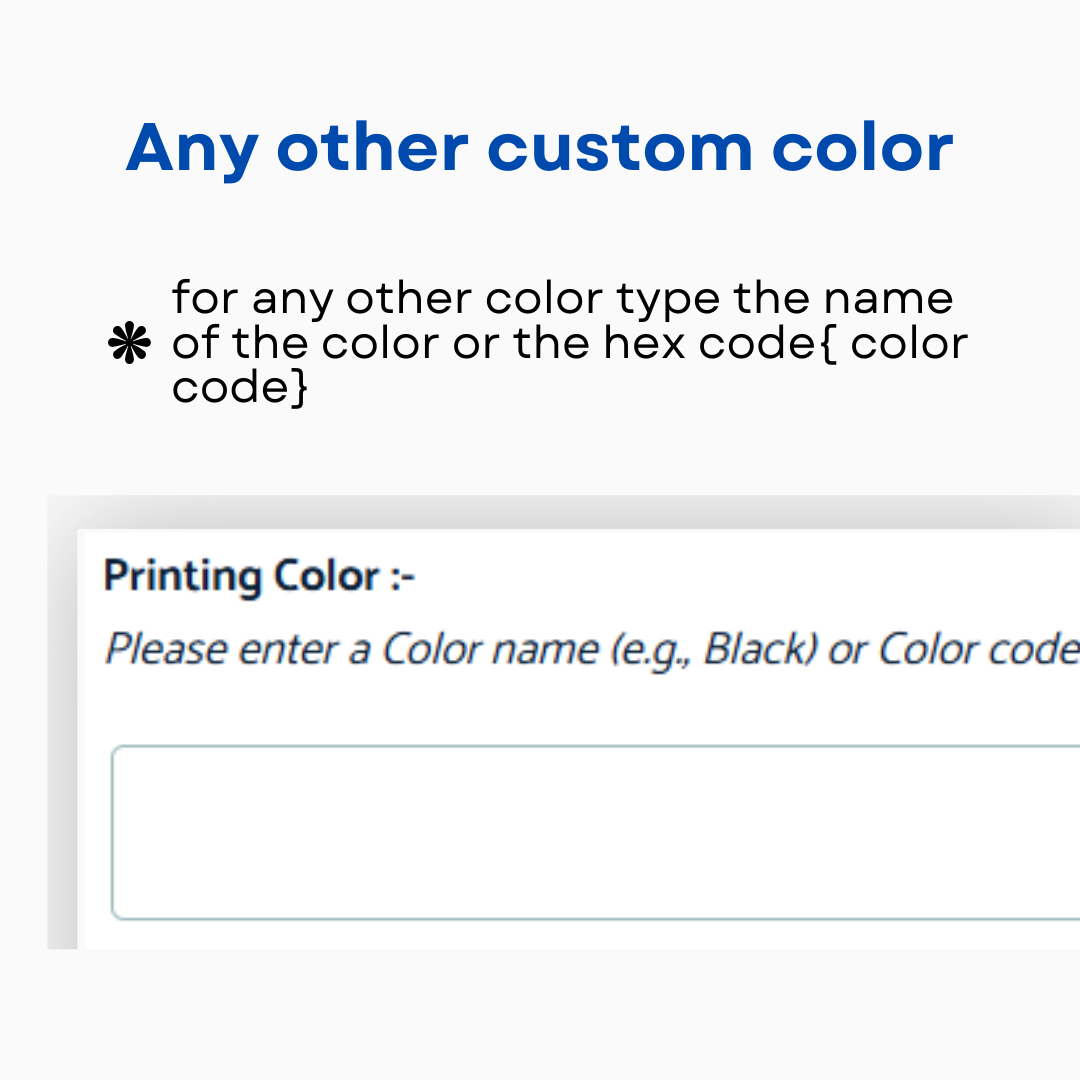Viewport: 1080px width, 1080px height.
Task: Click the word "other" in the blue heading
Action: coord(372,148)
